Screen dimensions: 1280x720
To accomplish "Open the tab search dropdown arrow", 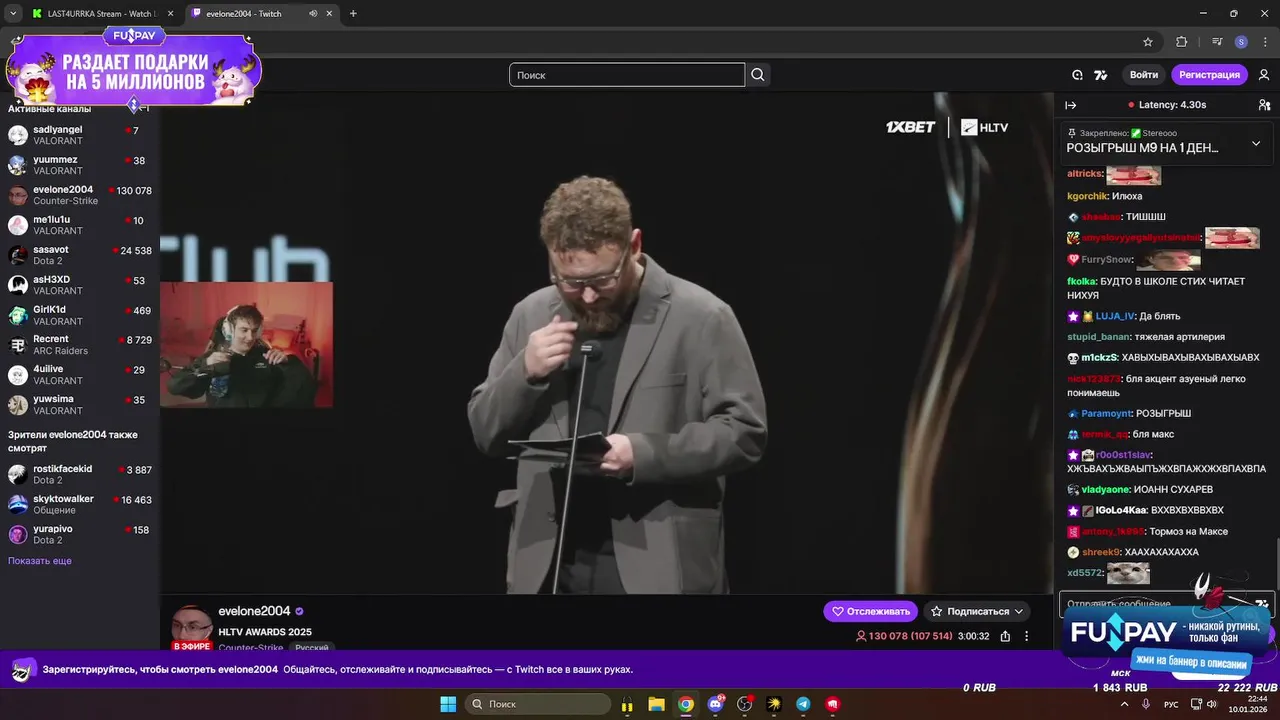I will tap(12, 14).
